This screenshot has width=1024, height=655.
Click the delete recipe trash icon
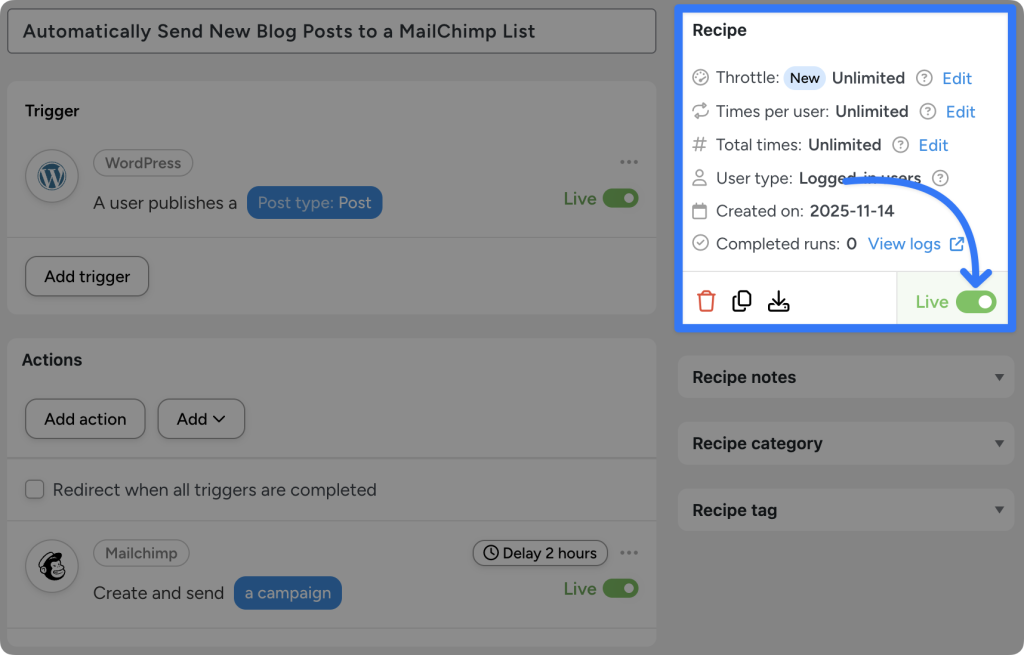706,300
